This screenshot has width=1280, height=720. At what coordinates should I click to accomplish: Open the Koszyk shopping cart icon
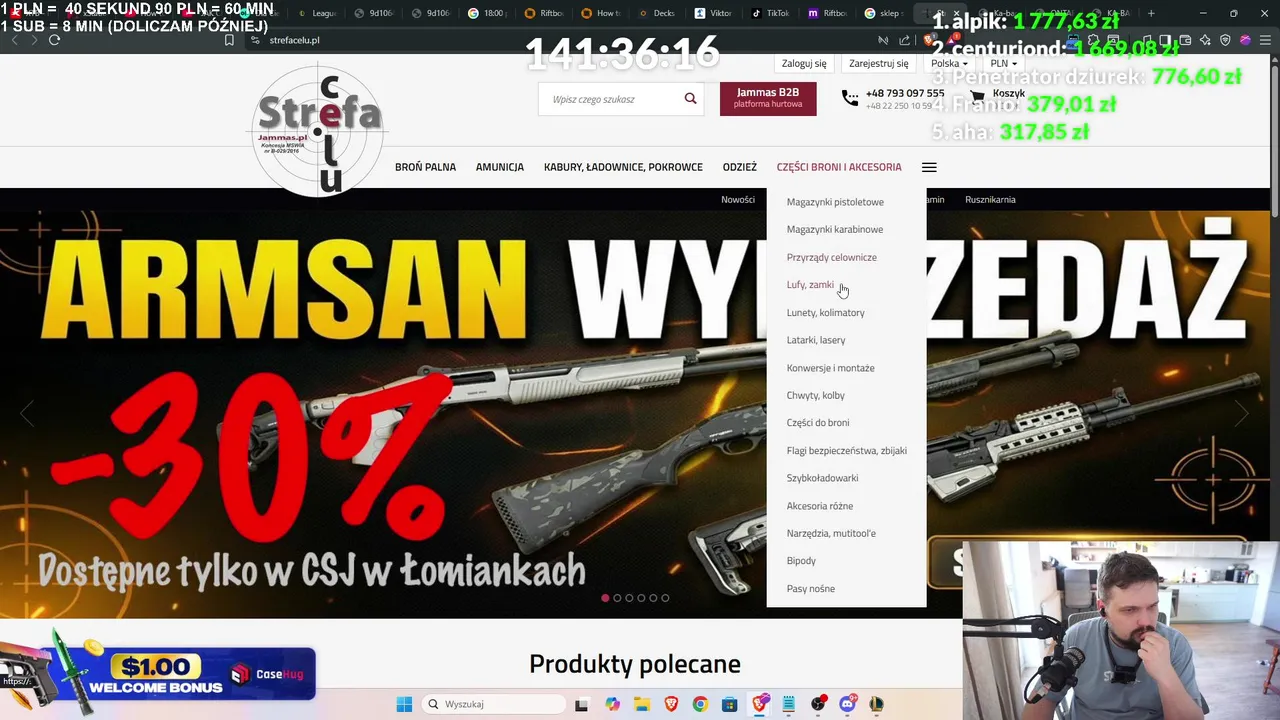pos(977,97)
